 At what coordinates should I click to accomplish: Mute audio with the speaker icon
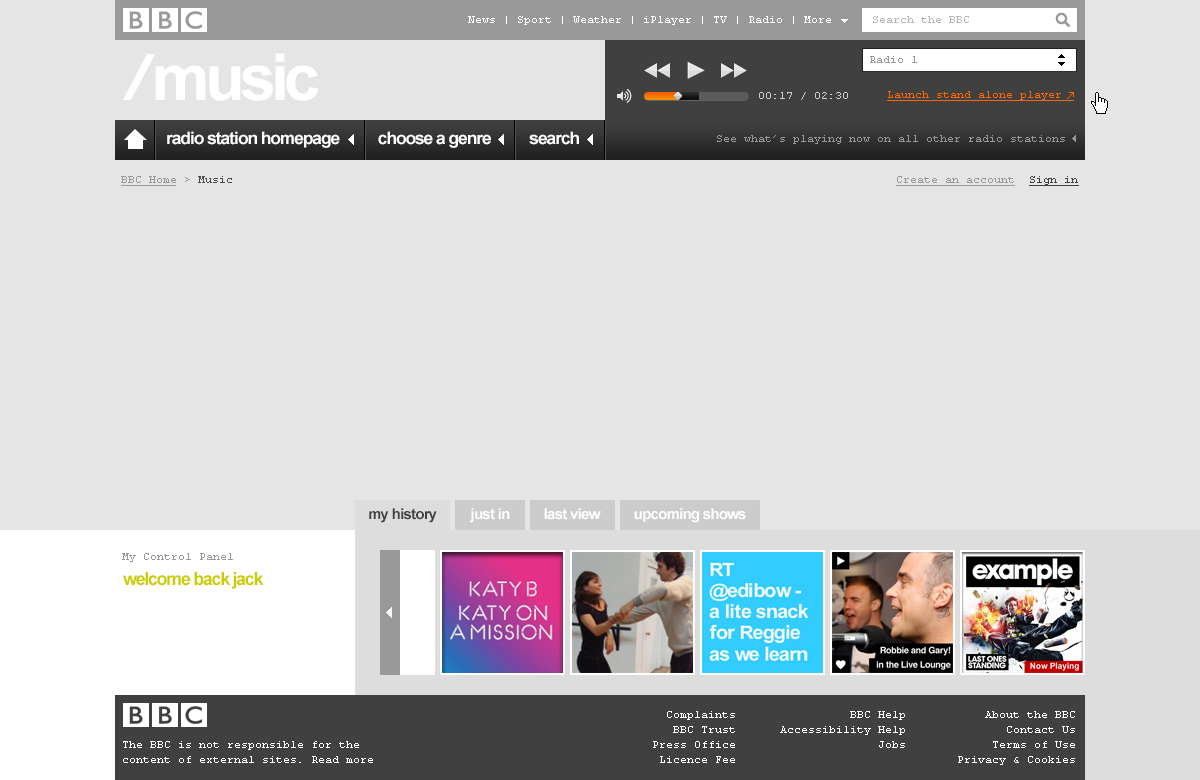click(x=624, y=96)
